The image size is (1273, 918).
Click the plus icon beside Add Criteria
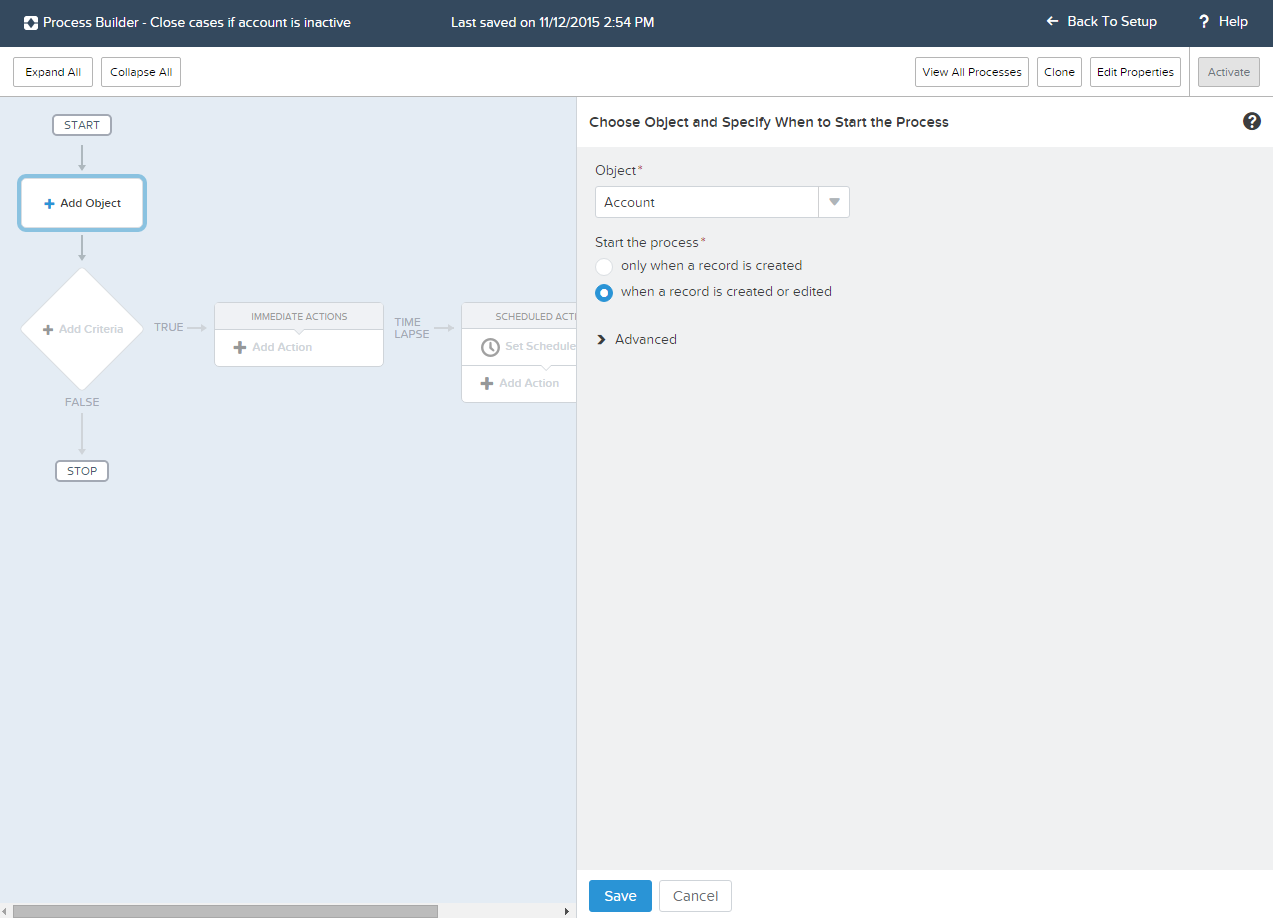(x=48, y=329)
